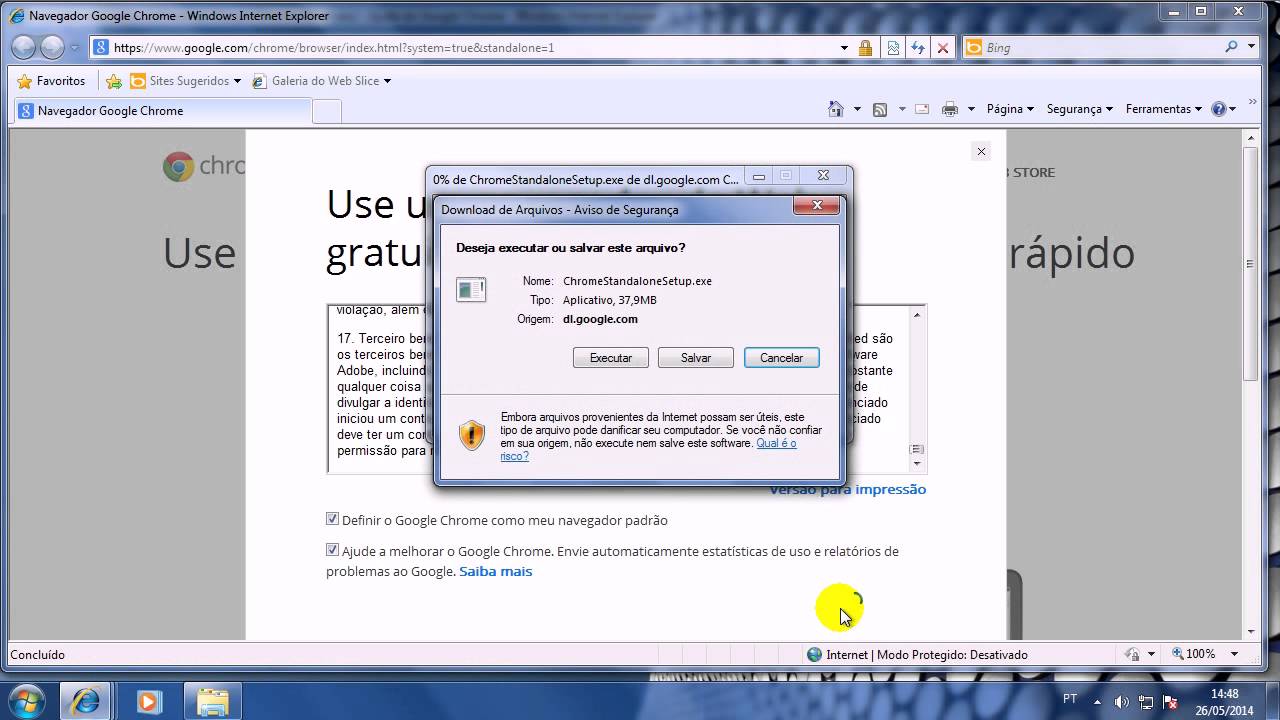The height and width of the screenshot is (720, 1280).
Task: Click the Chrome logo on the page
Action: point(178,166)
